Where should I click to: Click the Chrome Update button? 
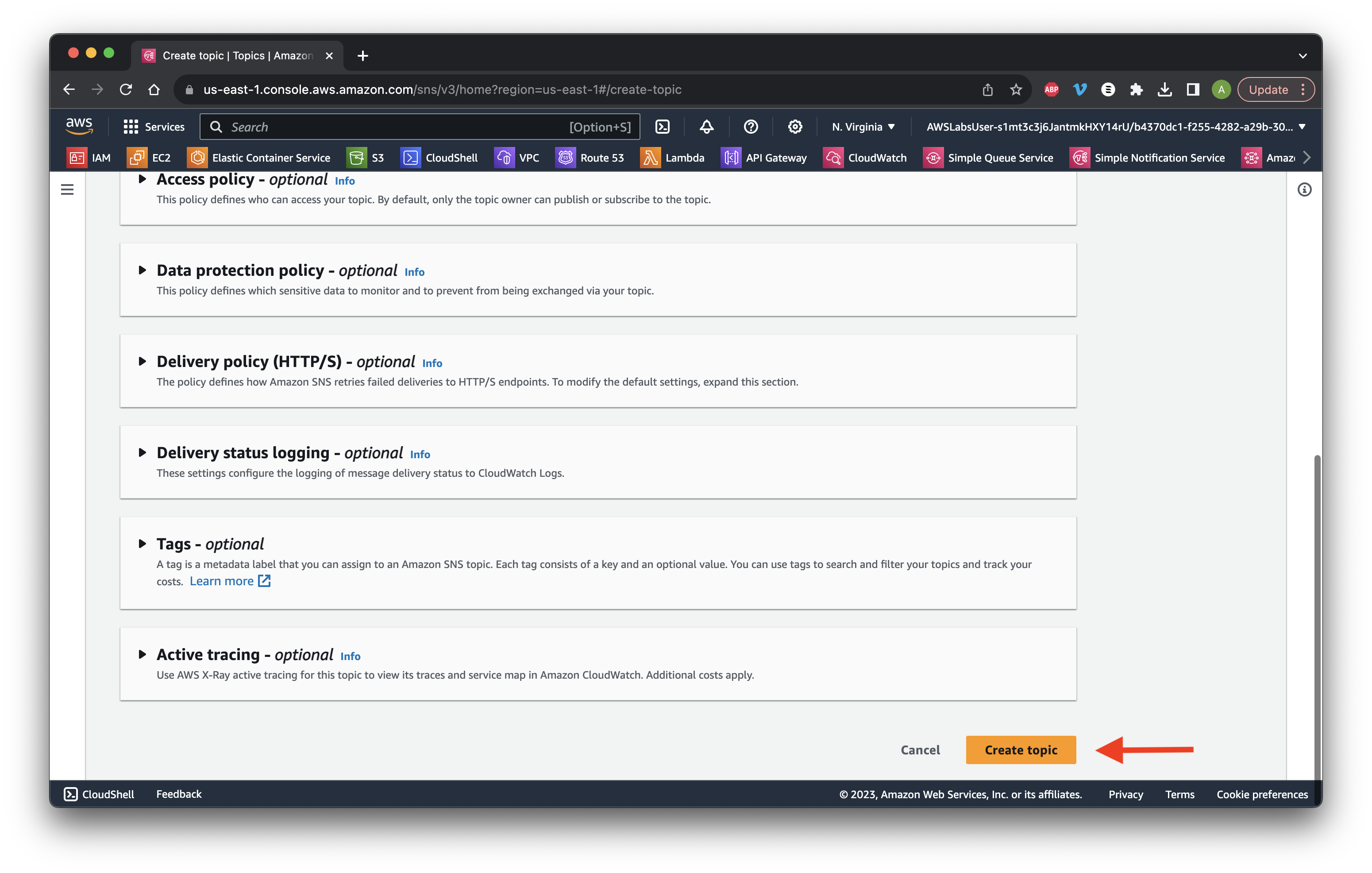pyautogui.click(x=1275, y=89)
